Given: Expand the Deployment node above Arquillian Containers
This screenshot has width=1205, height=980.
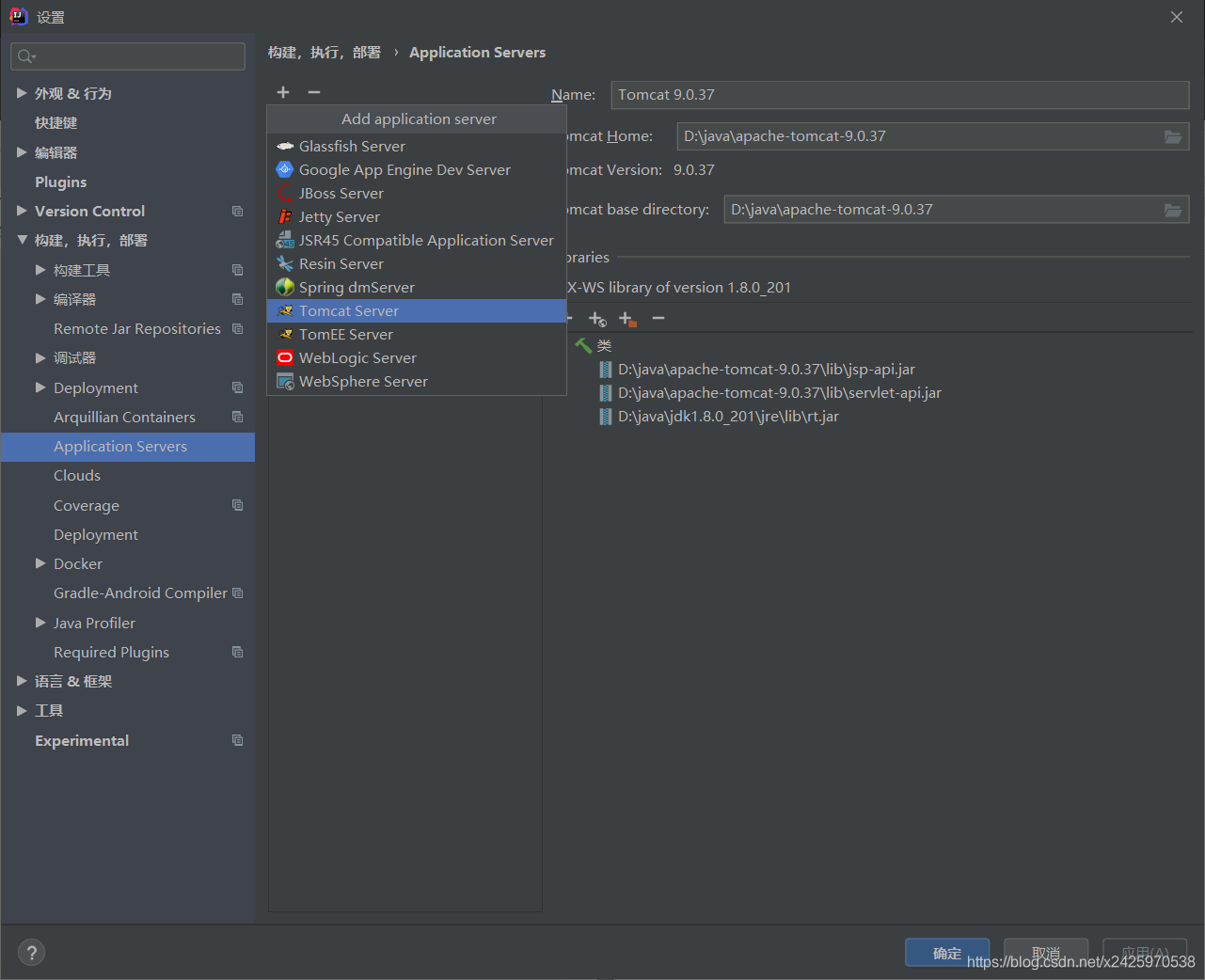Looking at the screenshot, I should 40,387.
